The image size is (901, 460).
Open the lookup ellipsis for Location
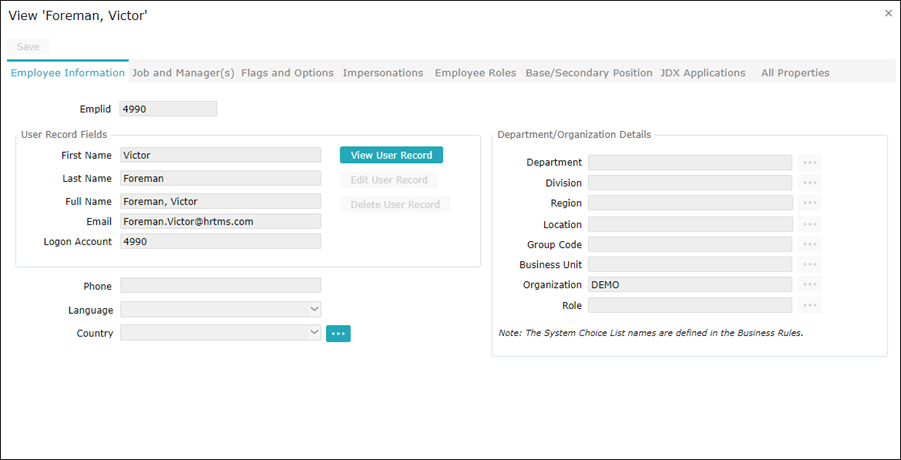(810, 224)
